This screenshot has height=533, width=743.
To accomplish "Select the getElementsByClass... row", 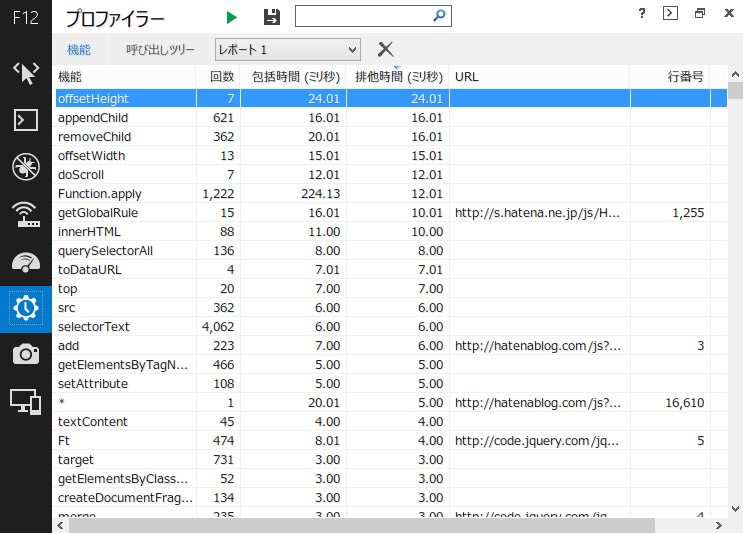I will 391,479.
